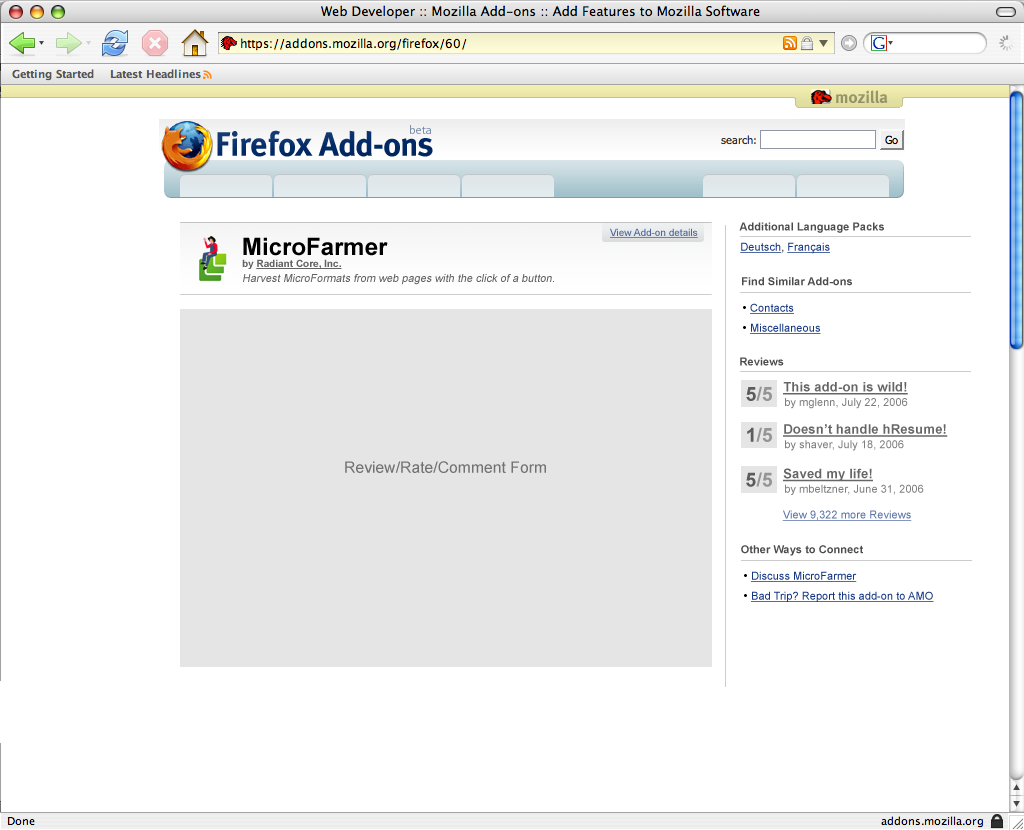Open the 'Saved my life!' review
The image size is (1024, 830).
tap(827, 474)
